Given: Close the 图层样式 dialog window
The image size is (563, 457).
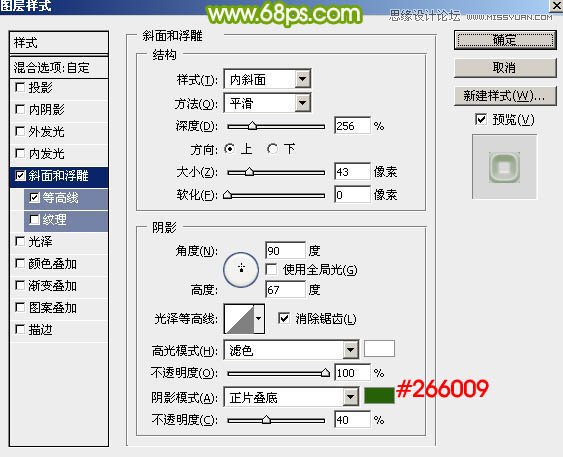Looking at the screenshot, I should pos(557,5).
